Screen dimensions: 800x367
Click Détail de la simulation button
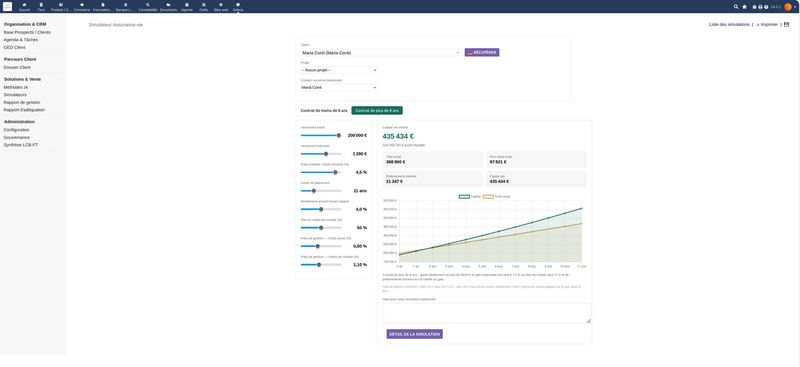click(x=414, y=334)
